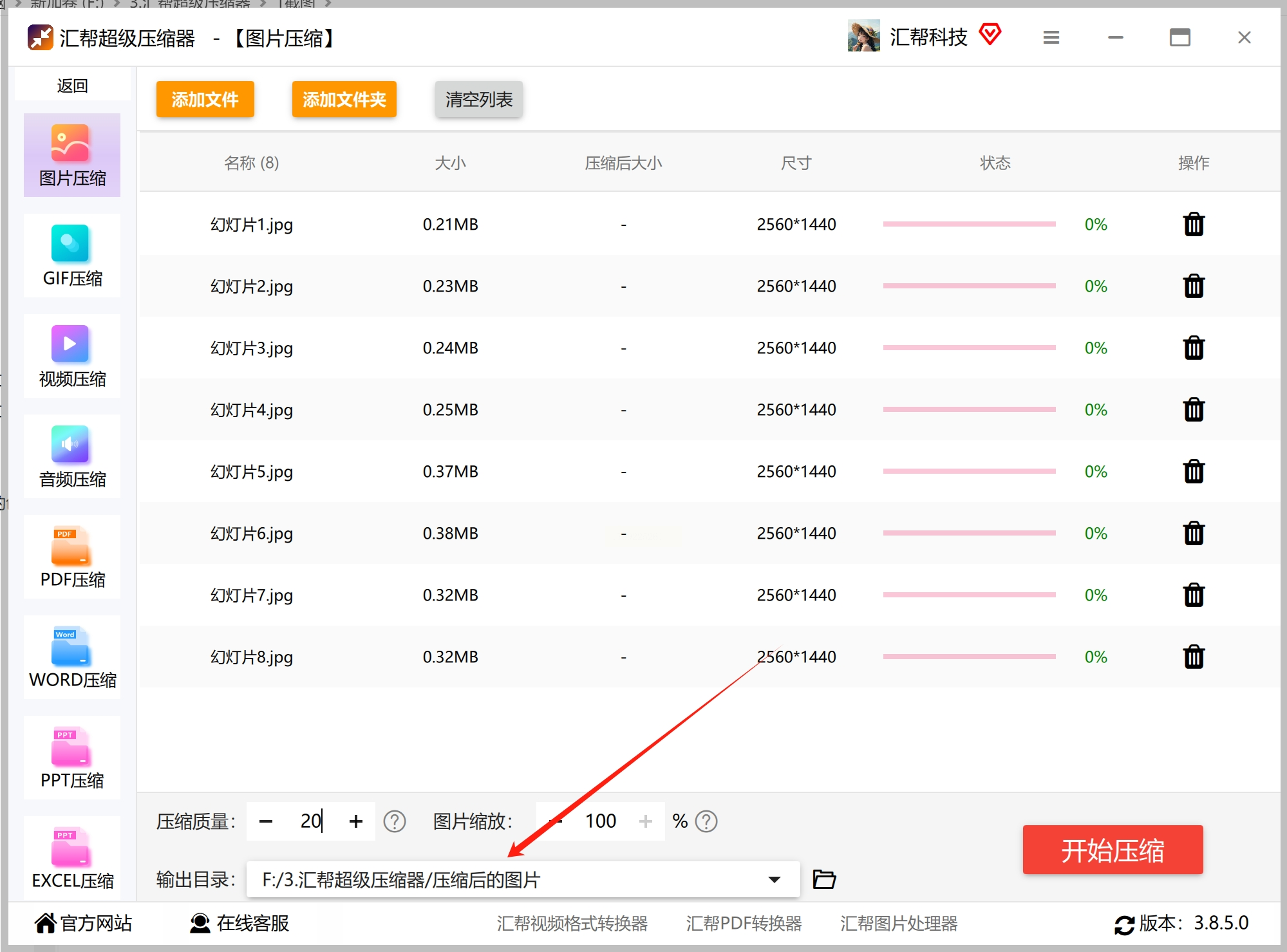Select PDF压缩 in the sidebar

point(72,557)
